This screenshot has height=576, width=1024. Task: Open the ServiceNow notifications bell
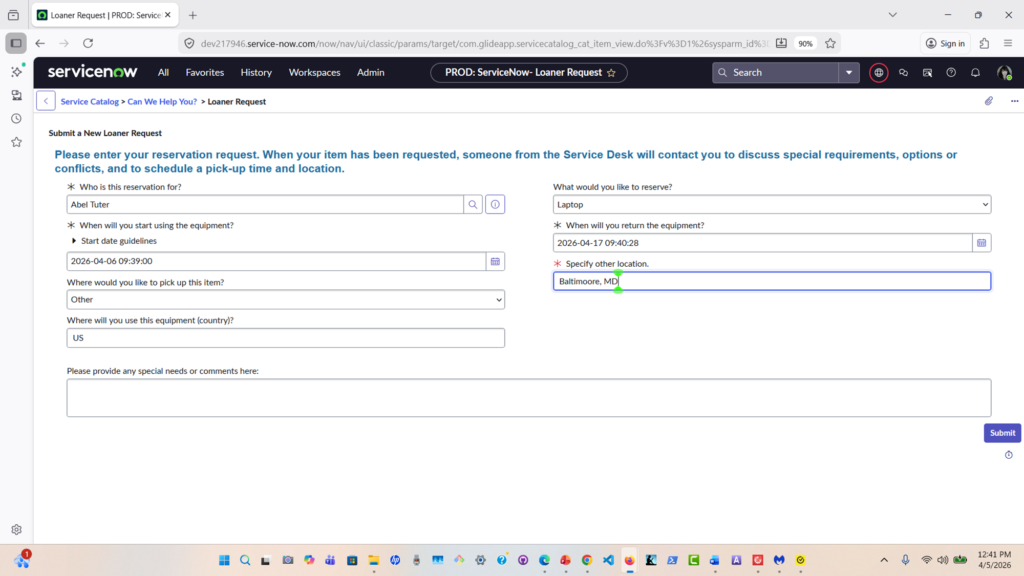click(975, 73)
